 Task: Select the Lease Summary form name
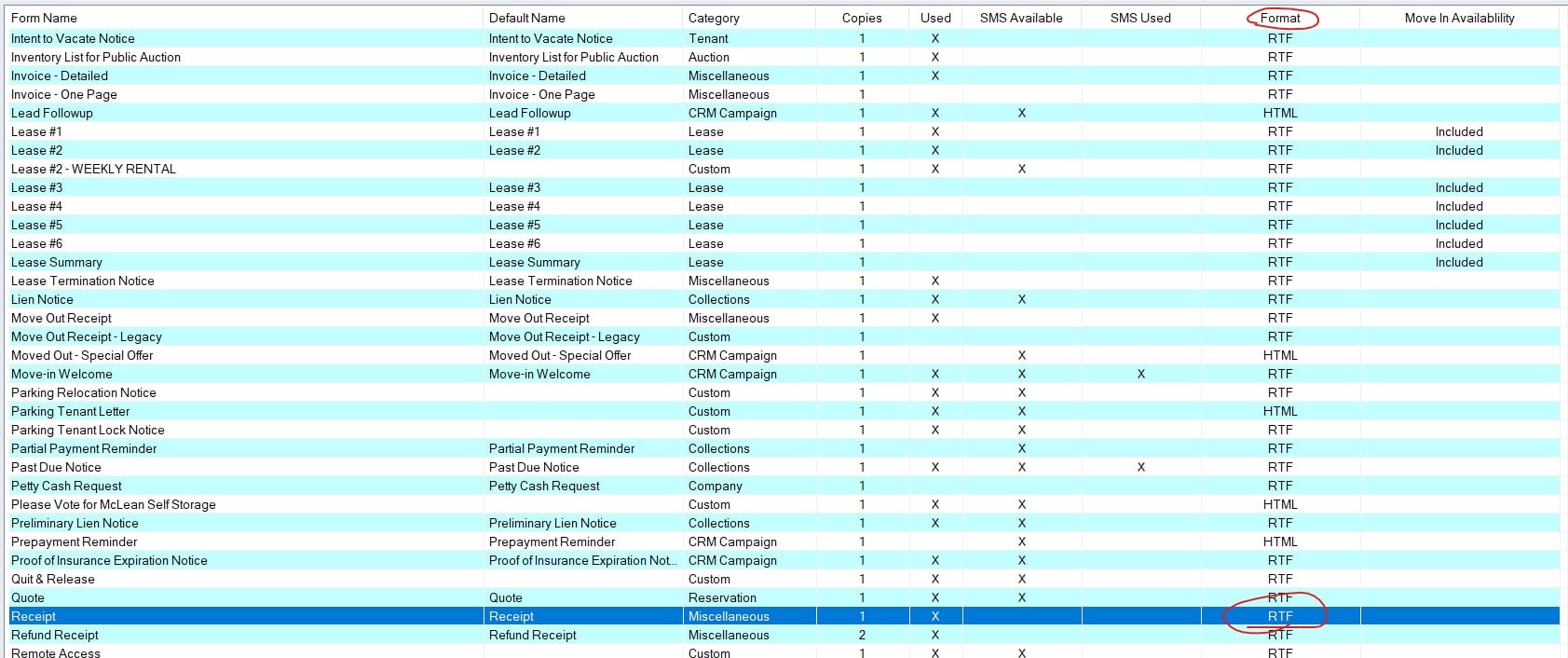(57, 262)
